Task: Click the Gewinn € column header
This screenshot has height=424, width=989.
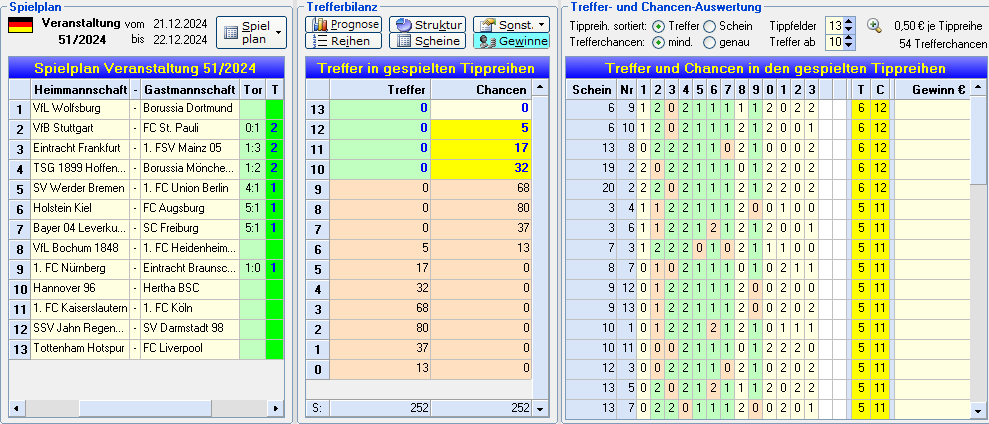Action: (x=932, y=90)
